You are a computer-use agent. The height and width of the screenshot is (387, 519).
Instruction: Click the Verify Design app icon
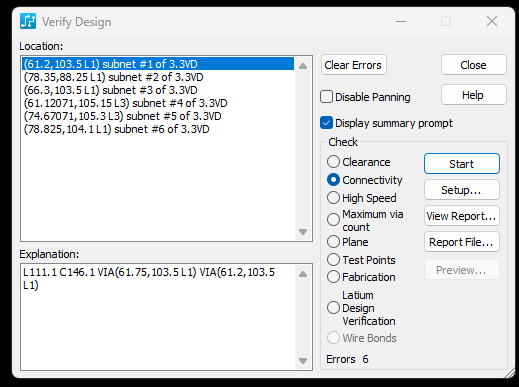28,21
